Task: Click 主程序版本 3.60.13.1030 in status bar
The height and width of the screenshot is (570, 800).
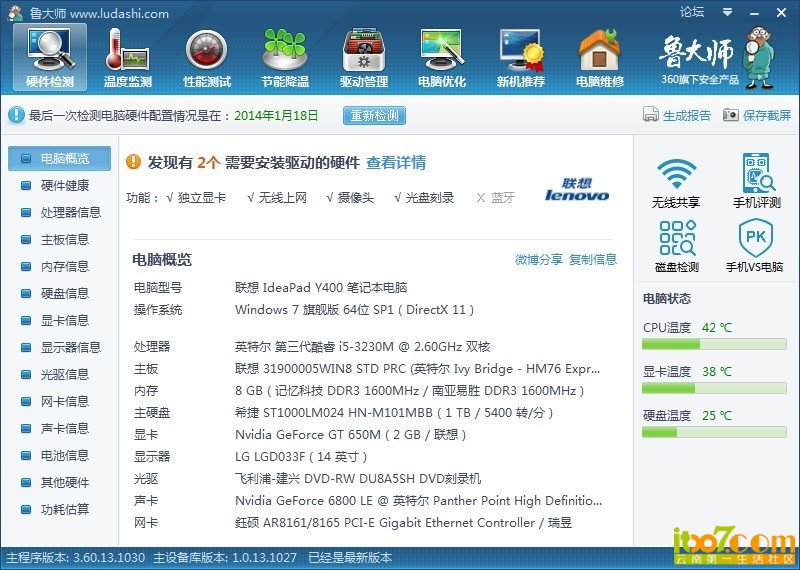Action: tap(76, 558)
